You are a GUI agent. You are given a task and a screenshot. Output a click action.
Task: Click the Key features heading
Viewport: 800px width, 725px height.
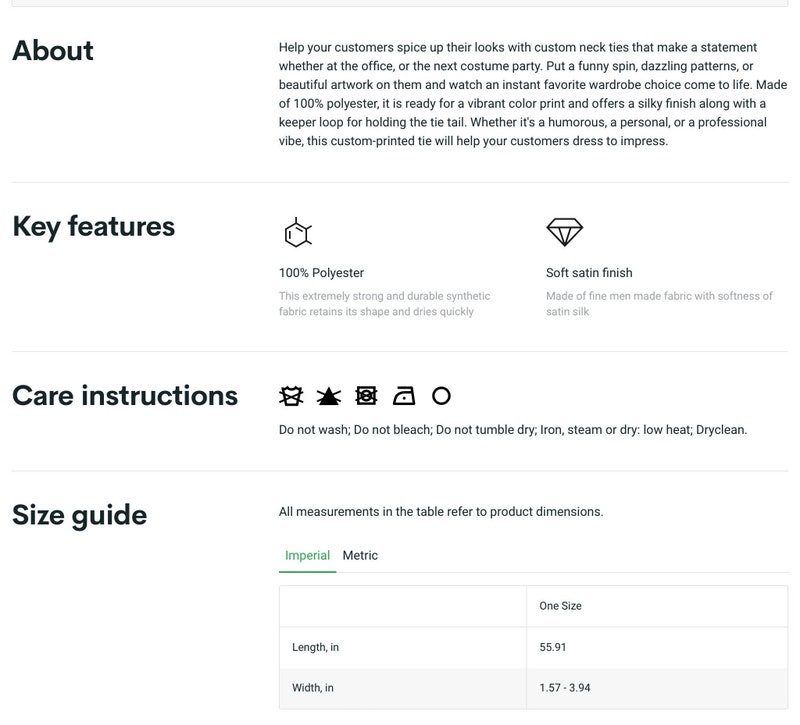pyautogui.click(x=94, y=227)
